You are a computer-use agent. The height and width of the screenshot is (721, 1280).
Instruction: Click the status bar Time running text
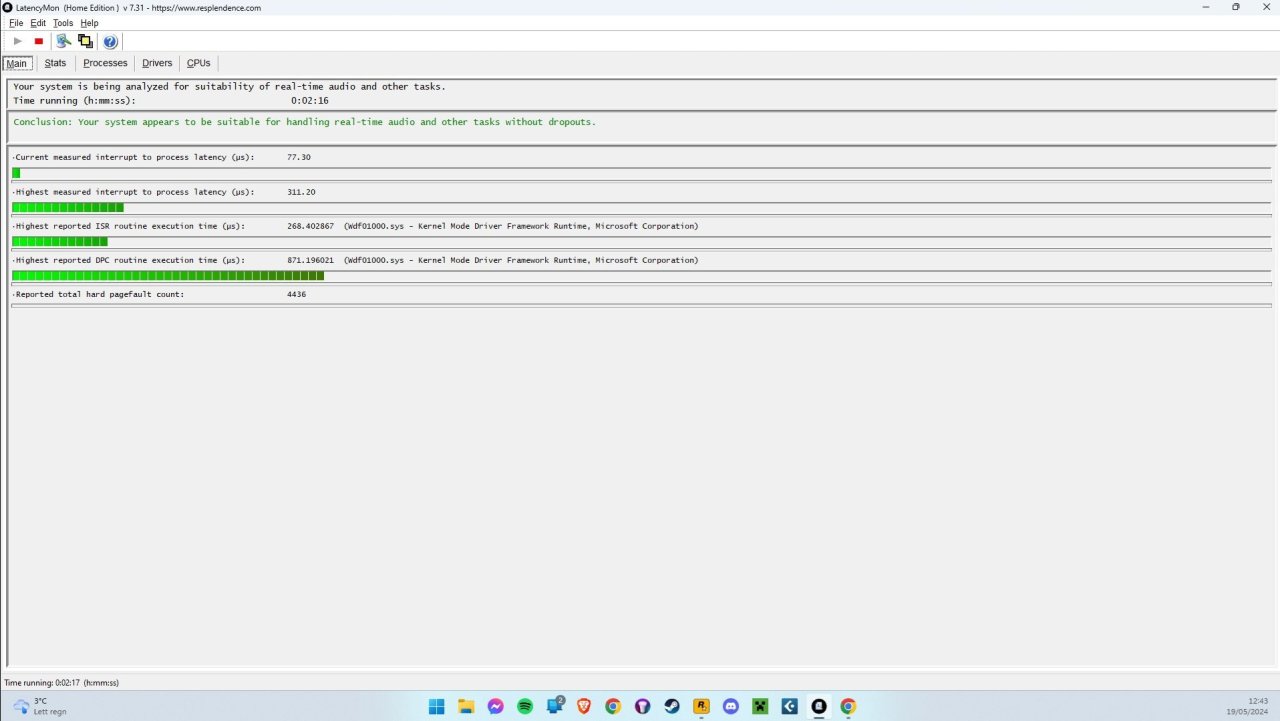(62, 682)
